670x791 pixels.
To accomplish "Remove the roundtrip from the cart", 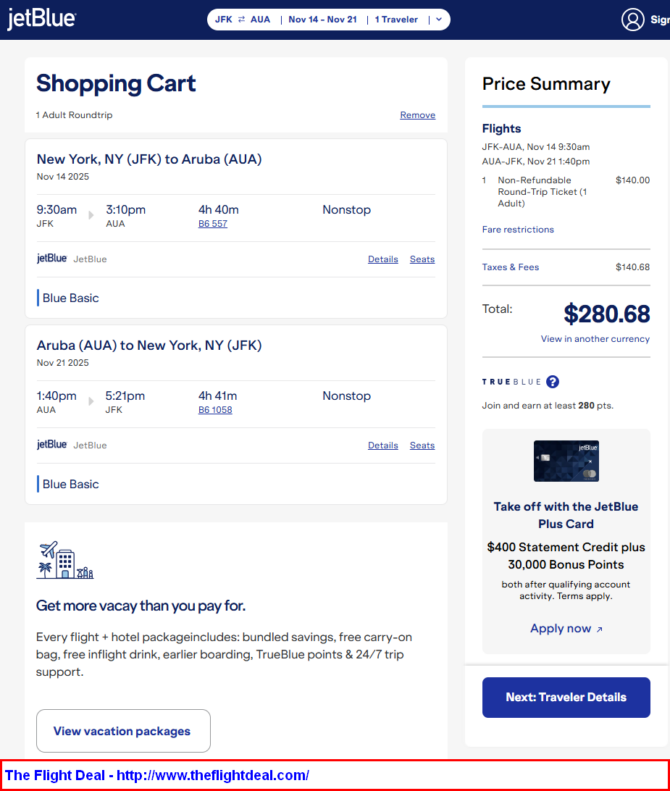I will pyautogui.click(x=417, y=115).
